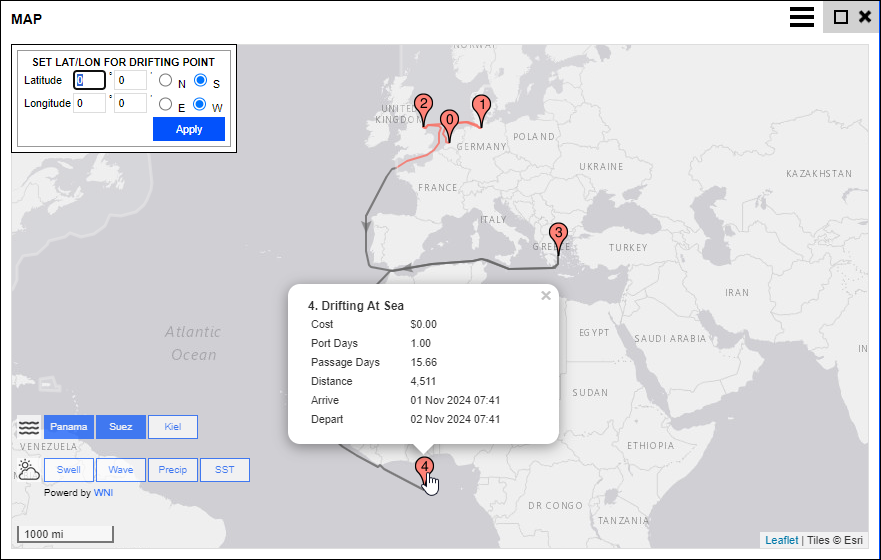881x560 pixels.
Task: Select the E longitude radio button
Action: pos(166,104)
